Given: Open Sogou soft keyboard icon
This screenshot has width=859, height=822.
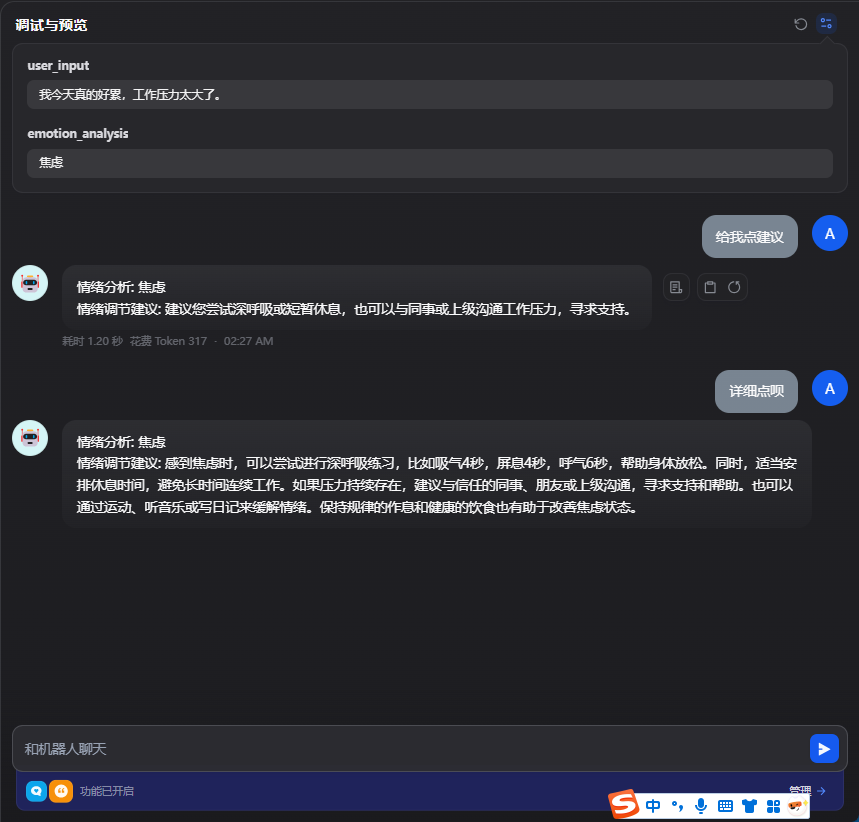Looking at the screenshot, I should coord(725,806).
